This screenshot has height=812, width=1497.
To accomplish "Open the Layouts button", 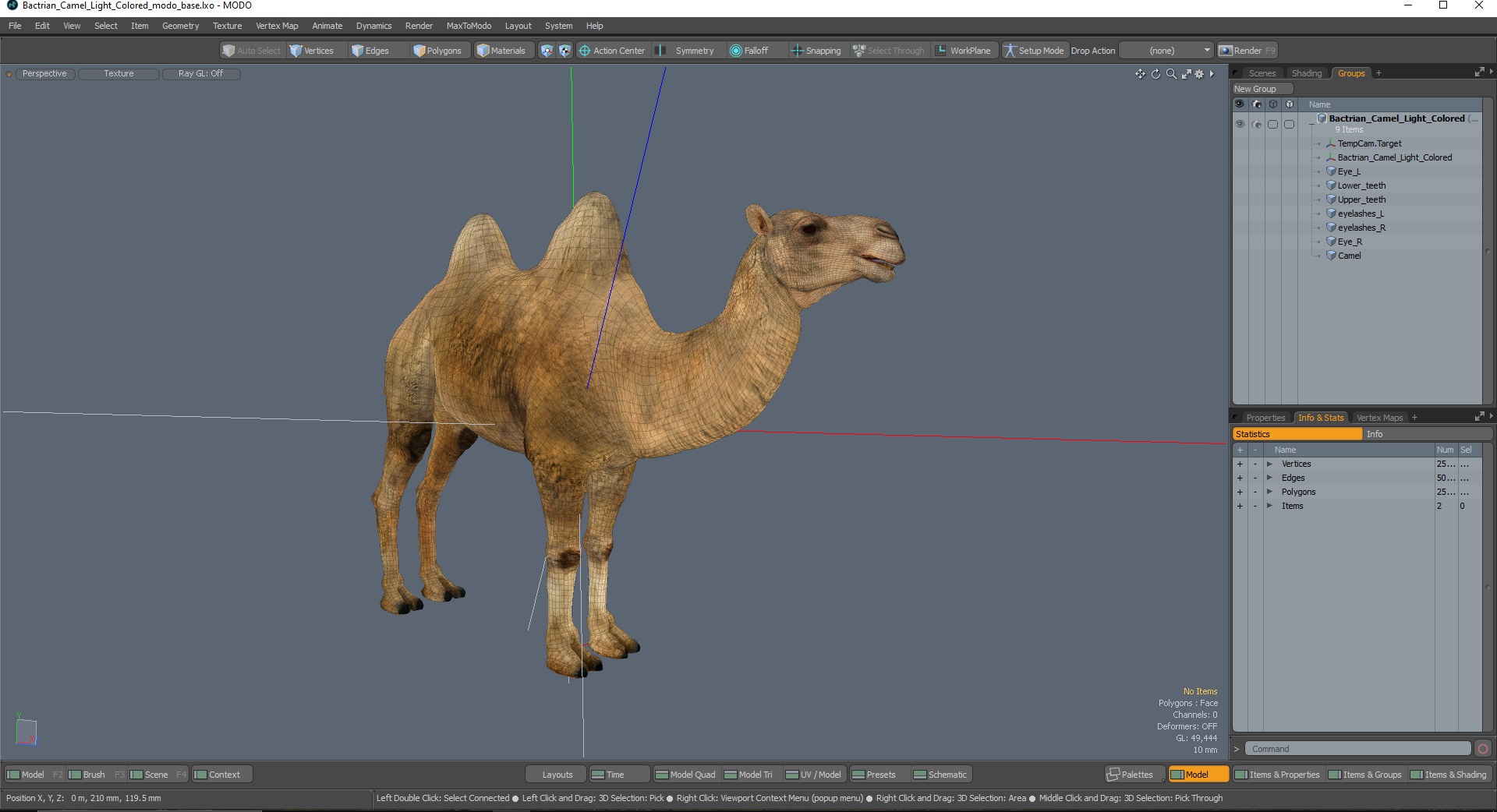I will tap(557, 775).
